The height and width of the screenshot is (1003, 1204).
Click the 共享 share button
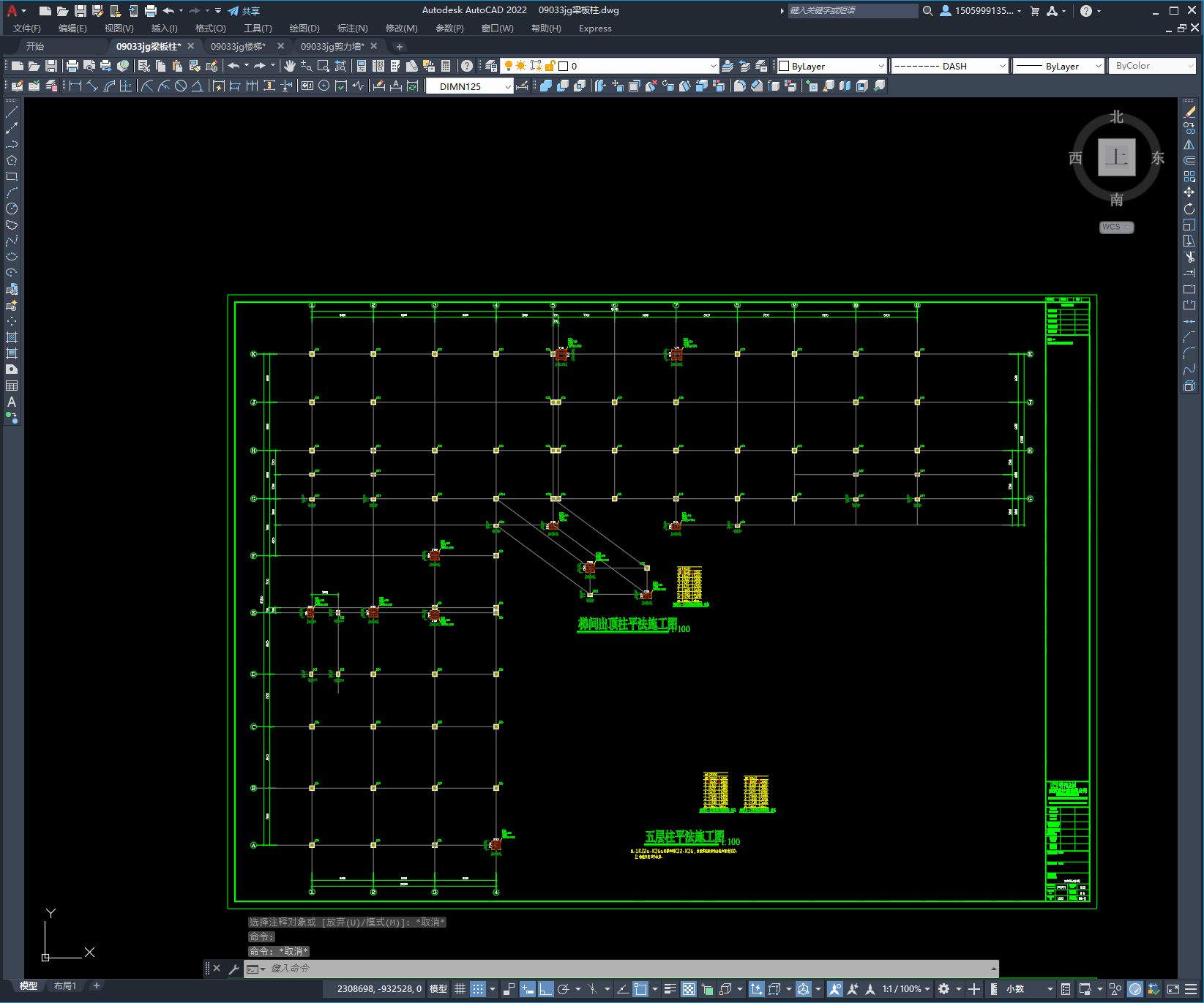tap(244, 11)
